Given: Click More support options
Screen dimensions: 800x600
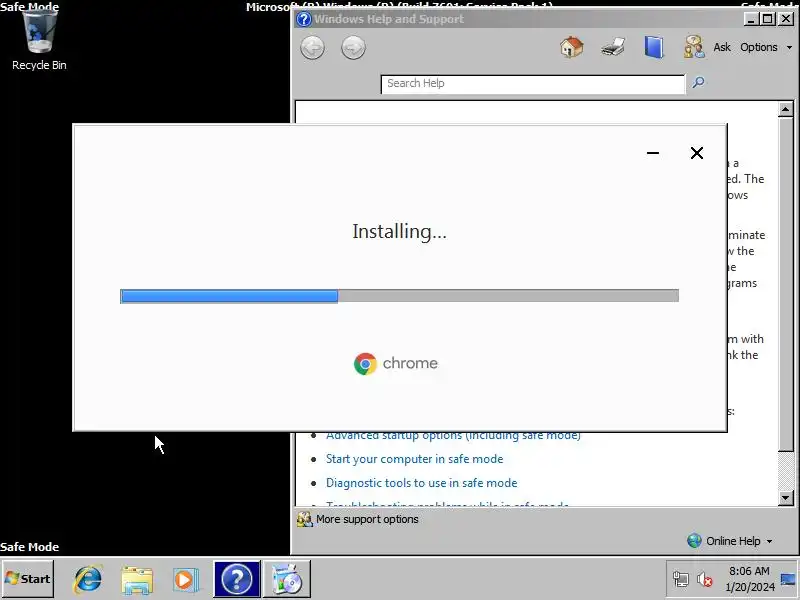Looking at the screenshot, I should 358,519.
